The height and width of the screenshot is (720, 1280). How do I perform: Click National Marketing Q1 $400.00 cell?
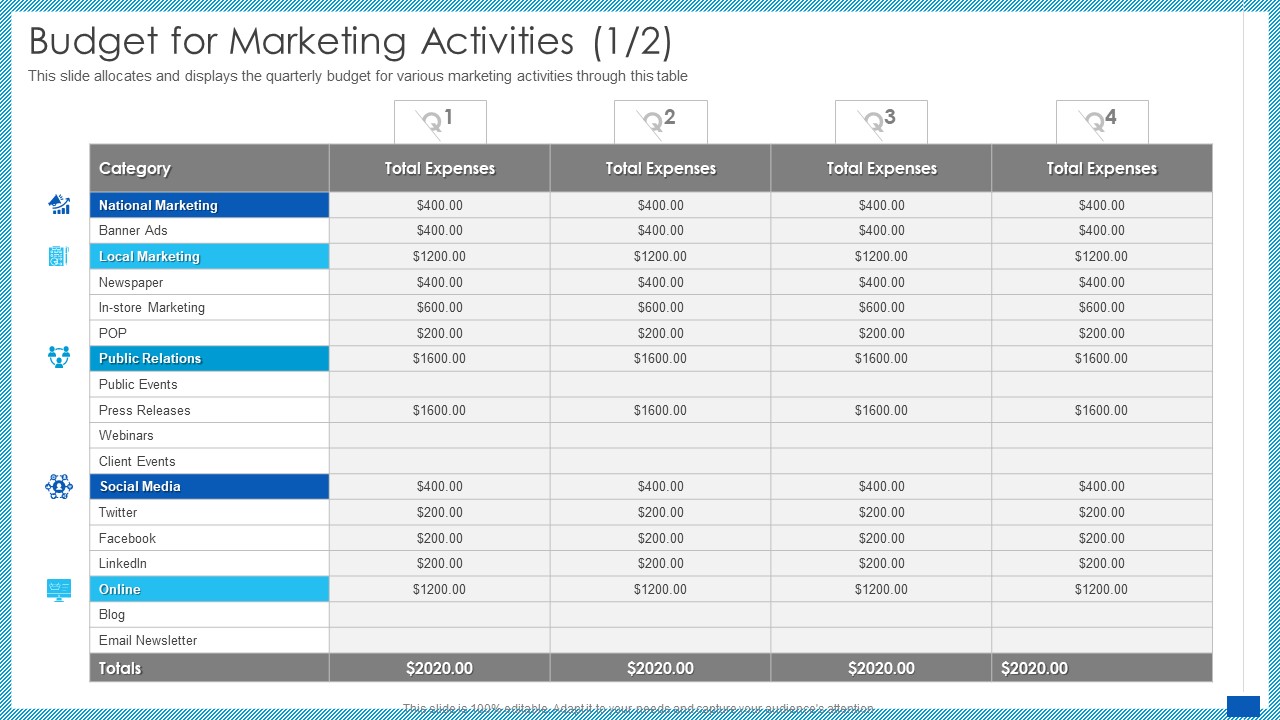point(440,205)
